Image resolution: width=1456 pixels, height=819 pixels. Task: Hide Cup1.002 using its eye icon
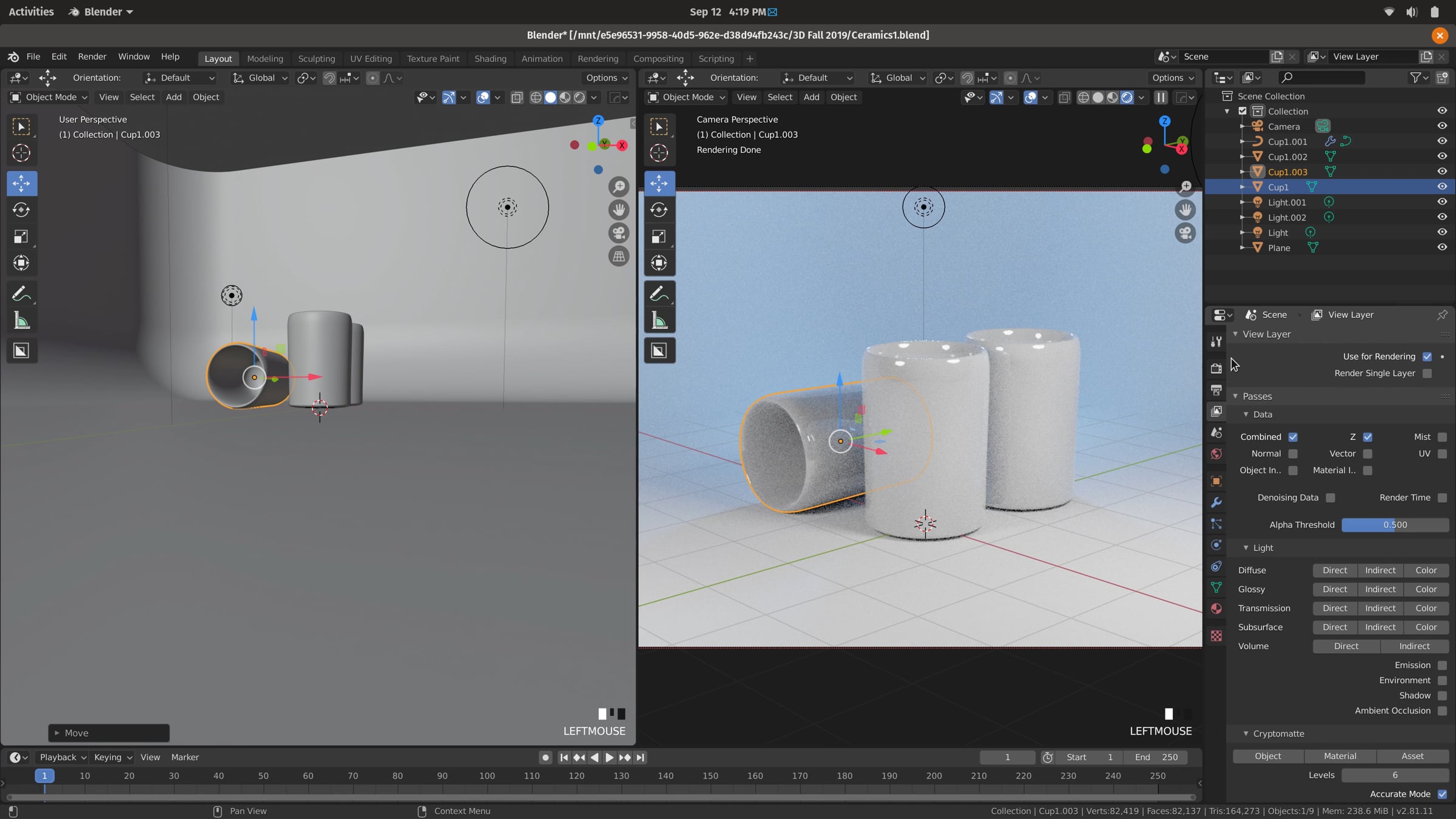click(1442, 157)
